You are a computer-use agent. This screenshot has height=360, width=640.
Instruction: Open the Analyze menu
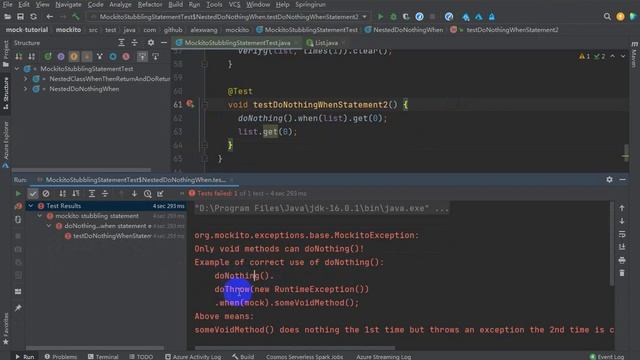tap(120, 4)
